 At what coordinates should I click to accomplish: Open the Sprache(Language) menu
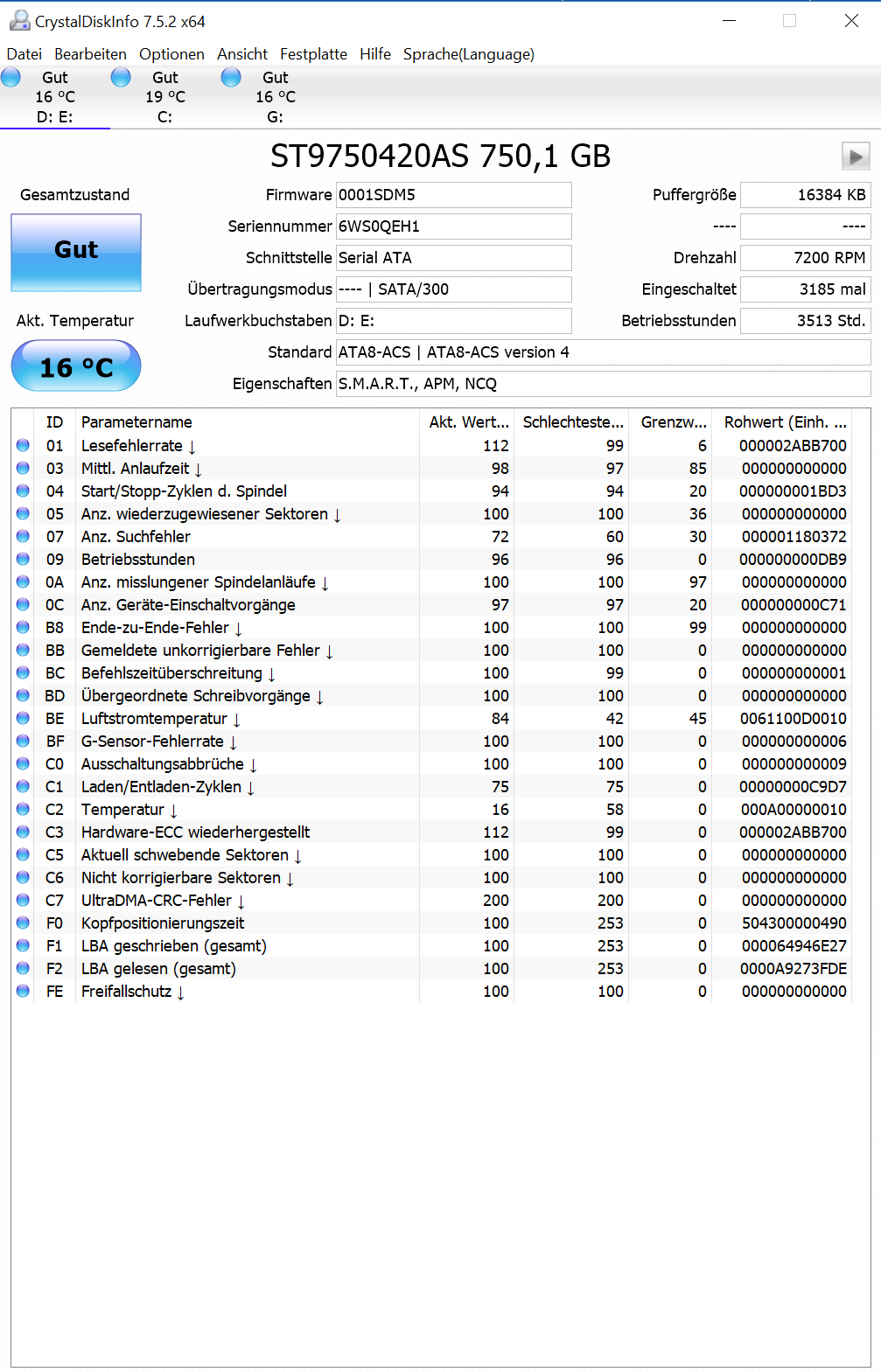pos(469,54)
